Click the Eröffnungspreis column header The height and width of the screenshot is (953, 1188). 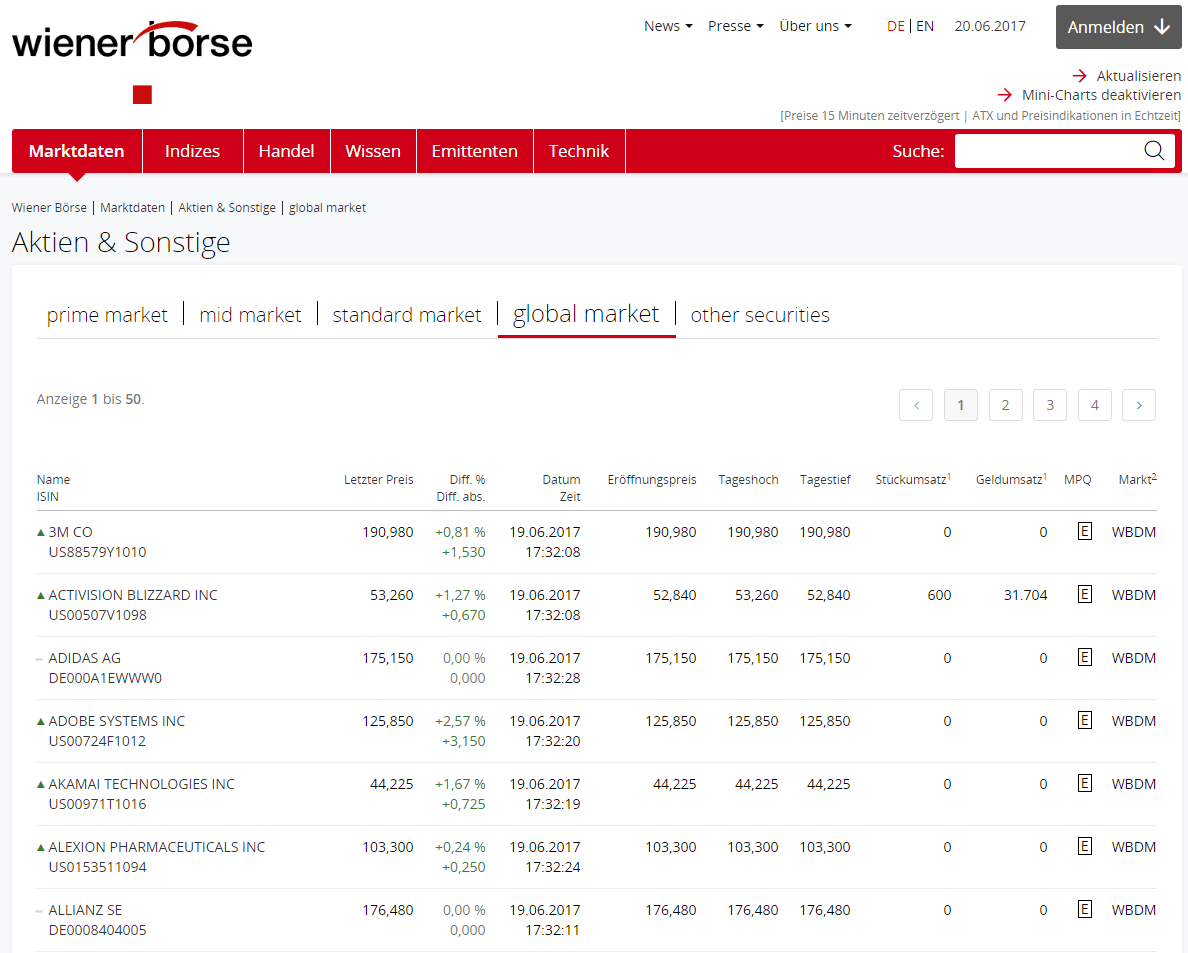point(652,480)
